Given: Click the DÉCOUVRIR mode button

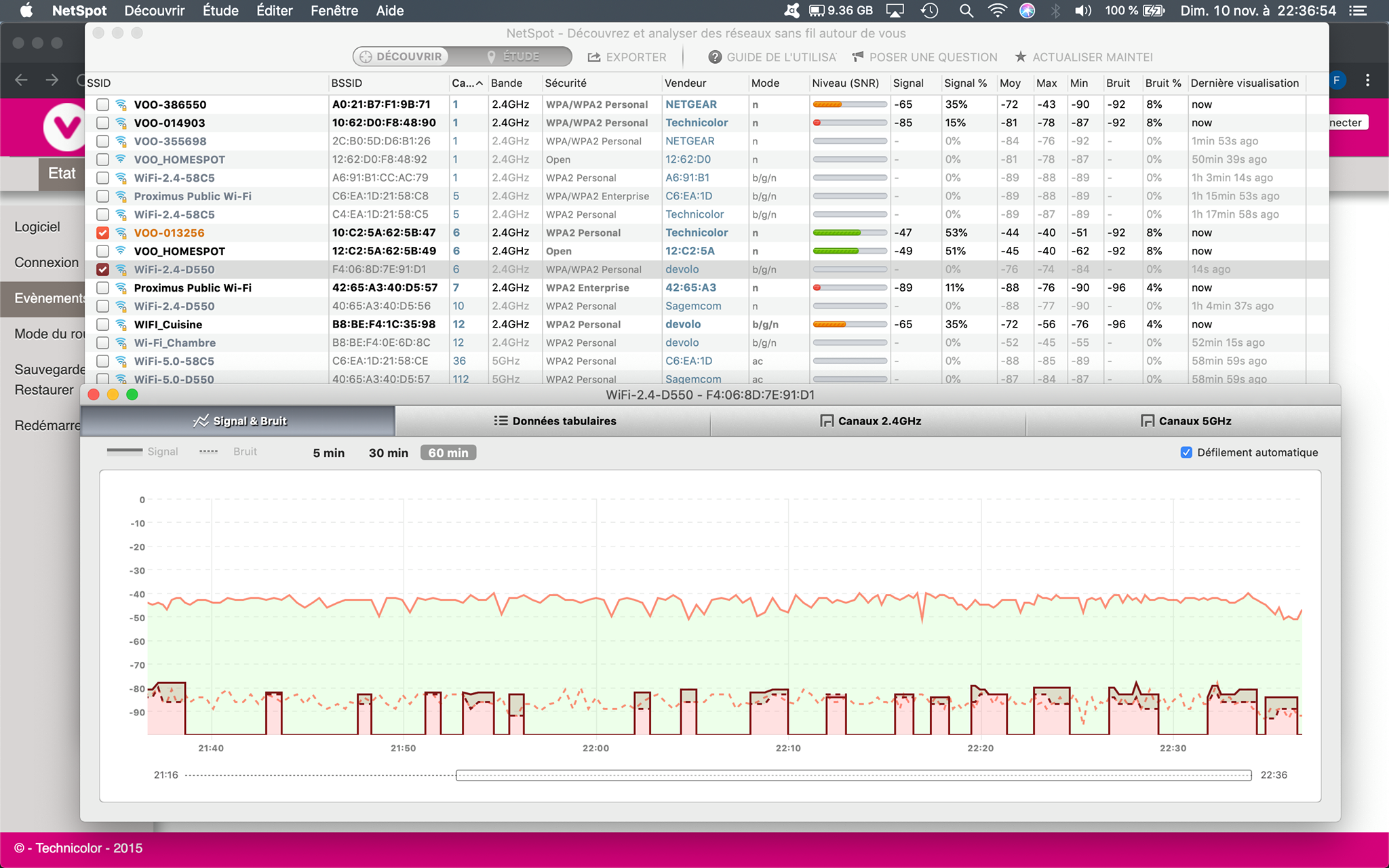Looking at the screenshot, I should point(402,56).
